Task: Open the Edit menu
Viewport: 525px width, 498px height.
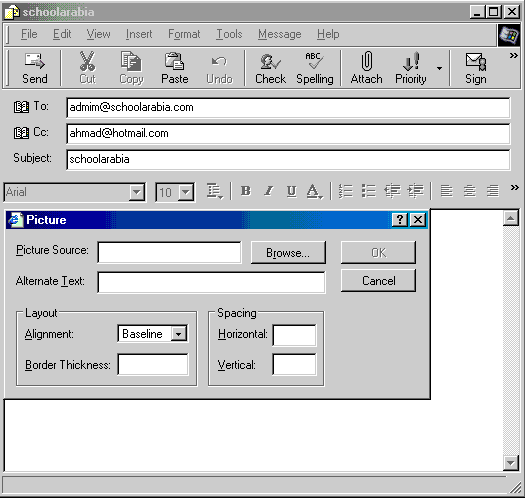Action: click(62, 34)
